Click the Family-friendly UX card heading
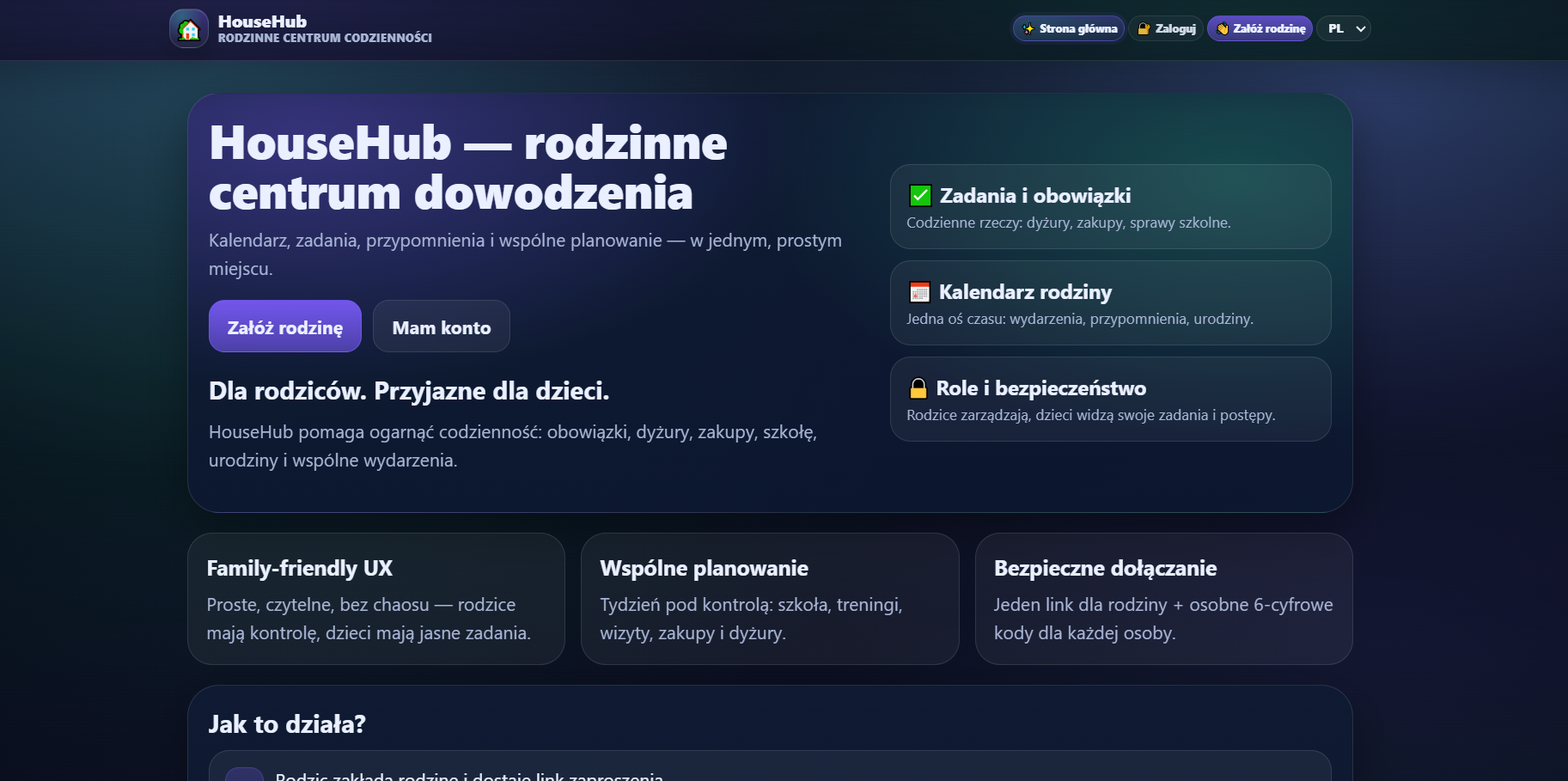The width and height of the screenshot is (1568, 781). [x=300, y=568]
